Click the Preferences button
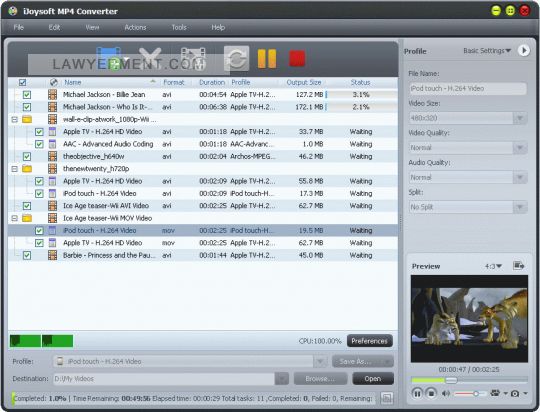This screenshot has height=412, width=540. tap(370, 341)
